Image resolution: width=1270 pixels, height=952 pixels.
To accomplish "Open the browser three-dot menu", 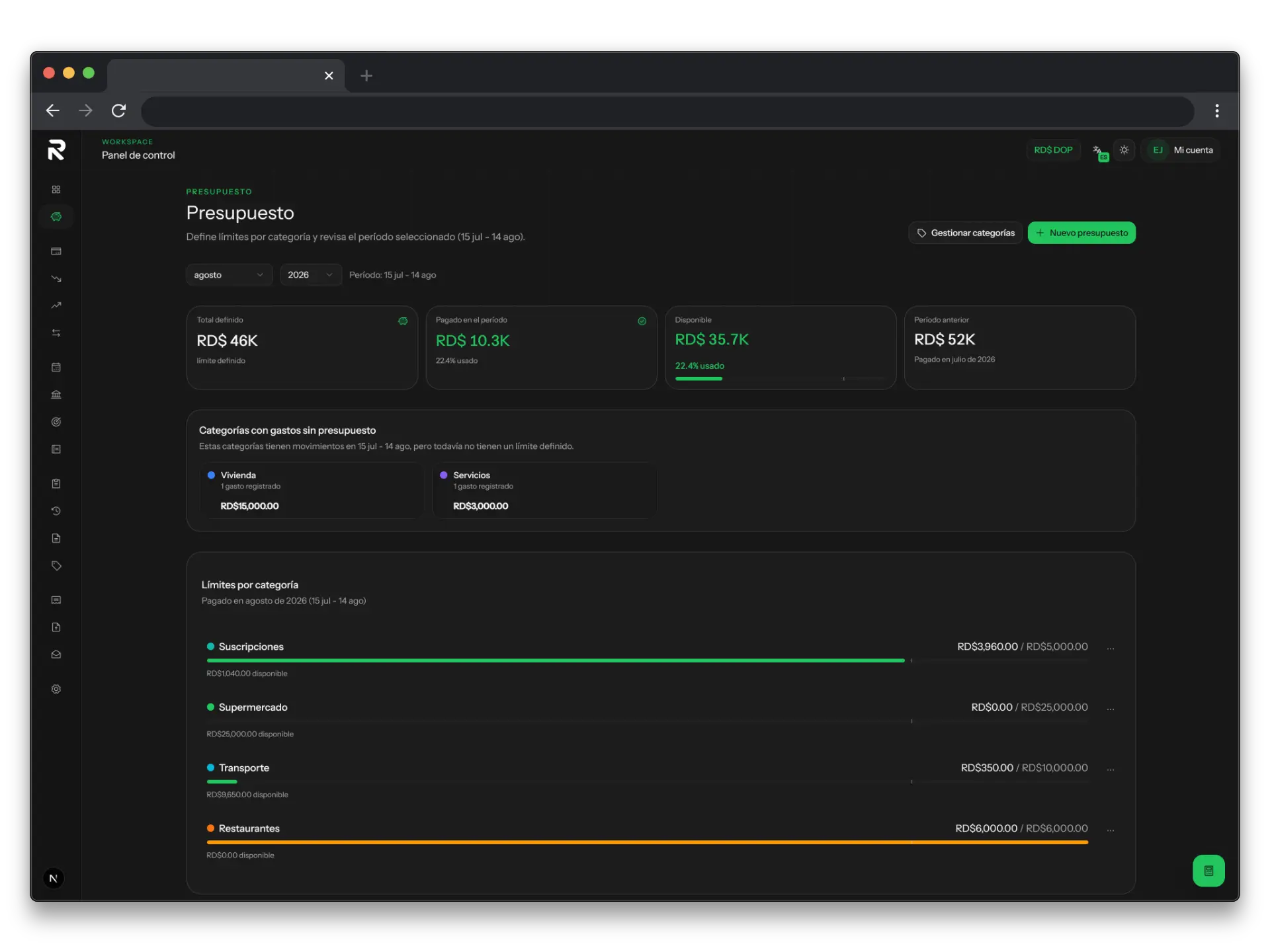I will coord(1216,111).
